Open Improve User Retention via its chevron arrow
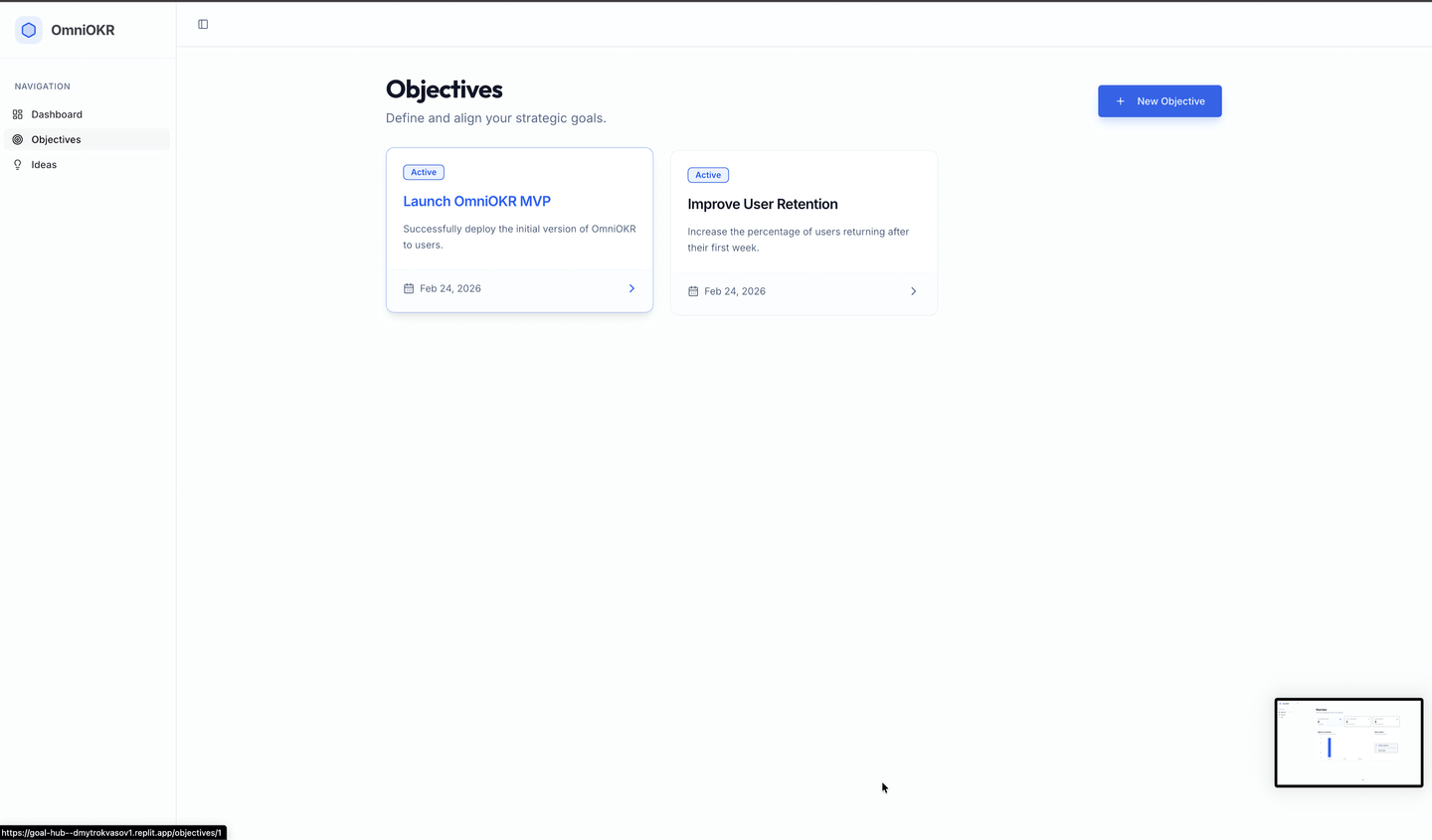 pyautogui.click(x=913, y=291)
